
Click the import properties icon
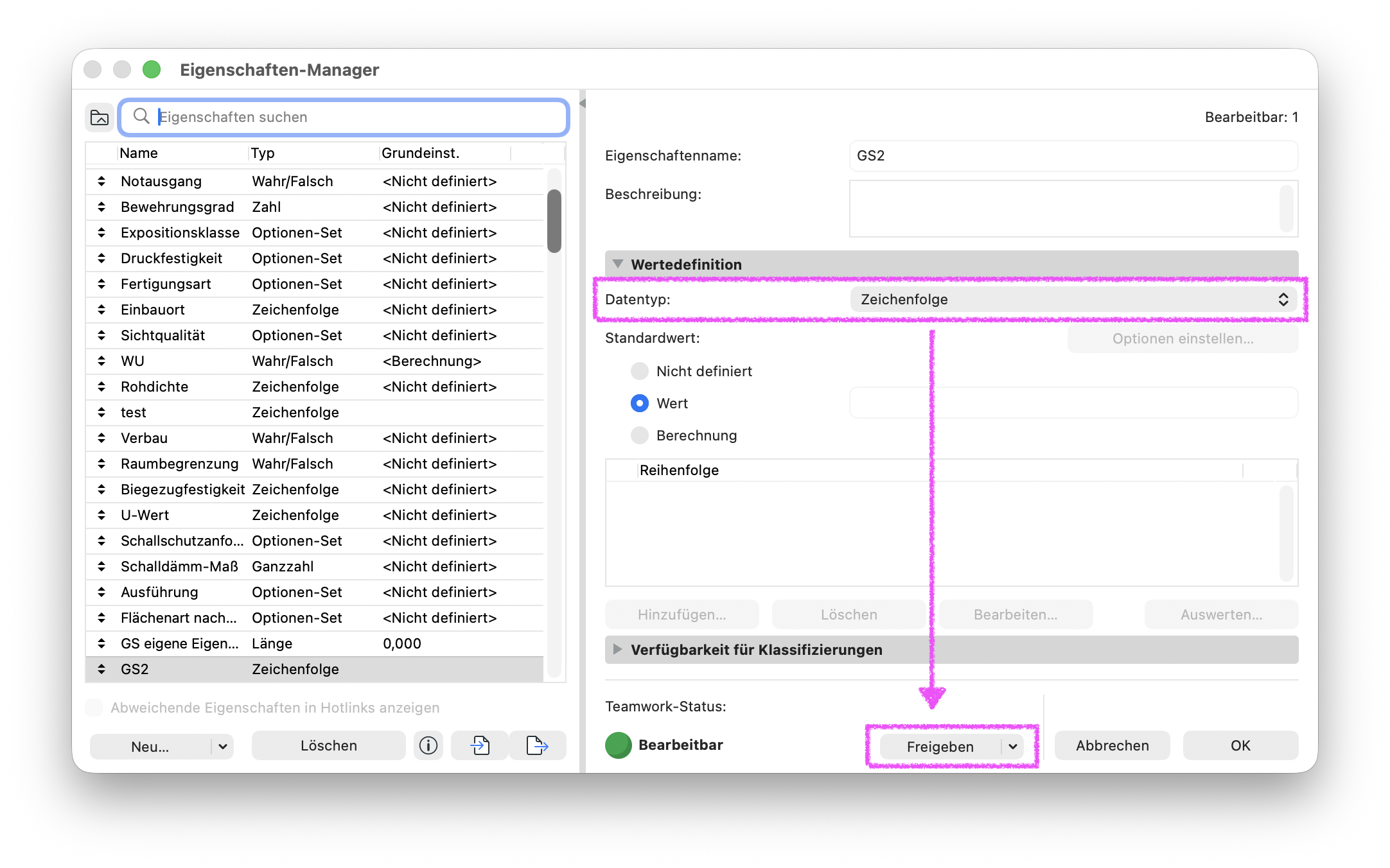480,745
